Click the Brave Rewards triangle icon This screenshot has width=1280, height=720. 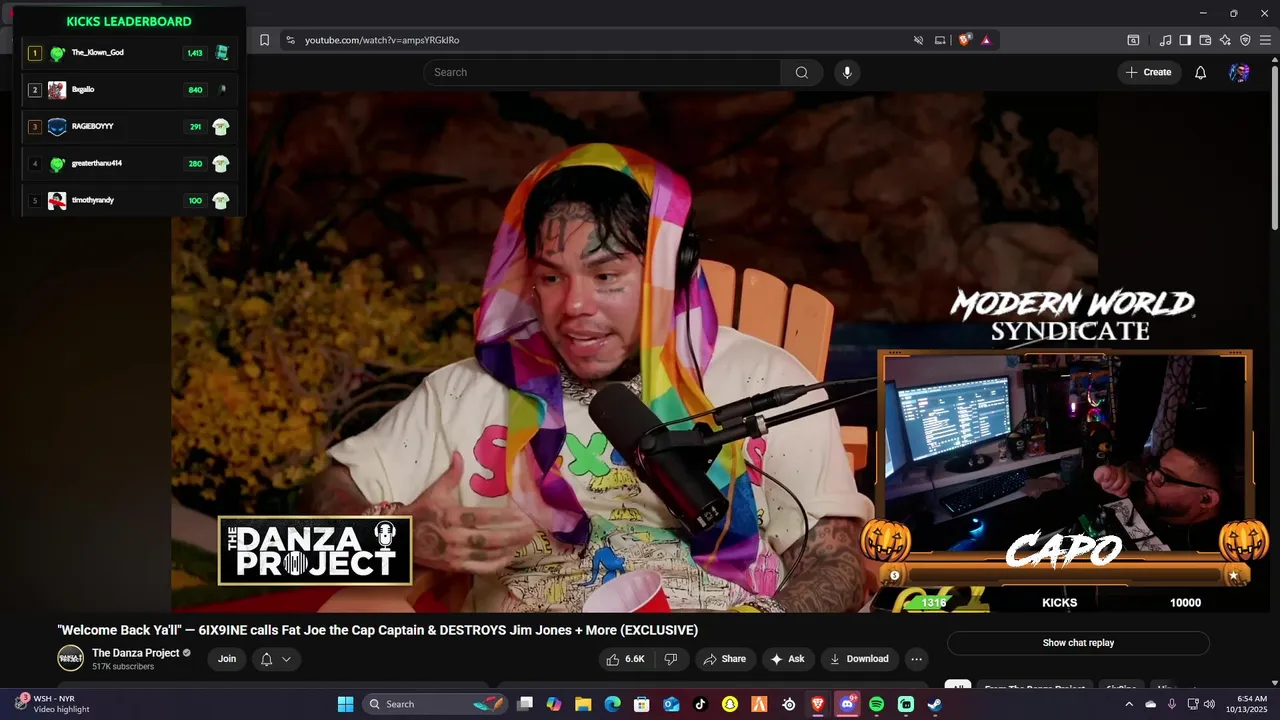pos(986,40)
